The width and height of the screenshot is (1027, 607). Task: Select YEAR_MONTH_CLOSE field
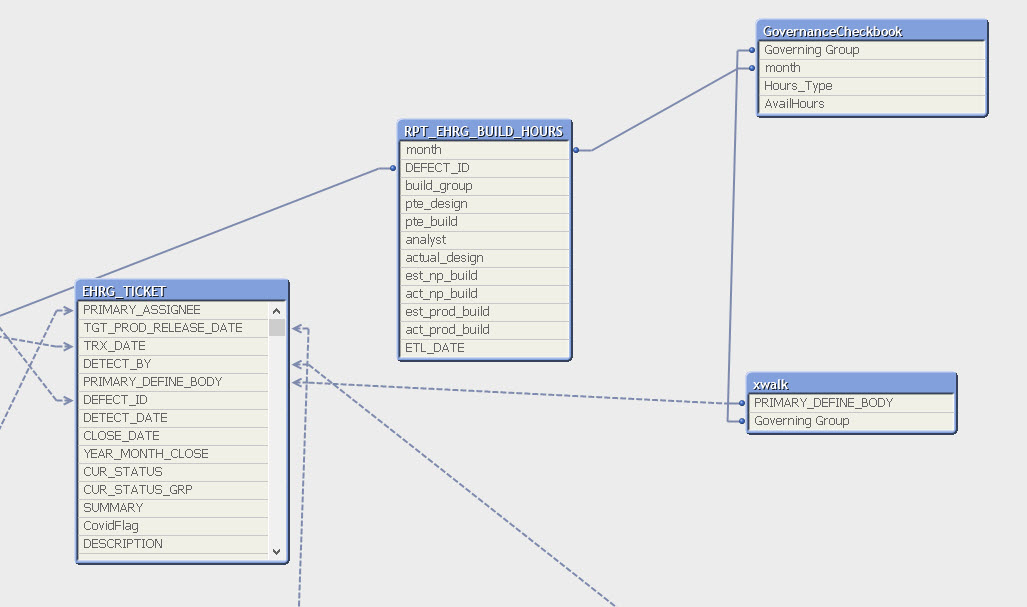click(173, 454)
